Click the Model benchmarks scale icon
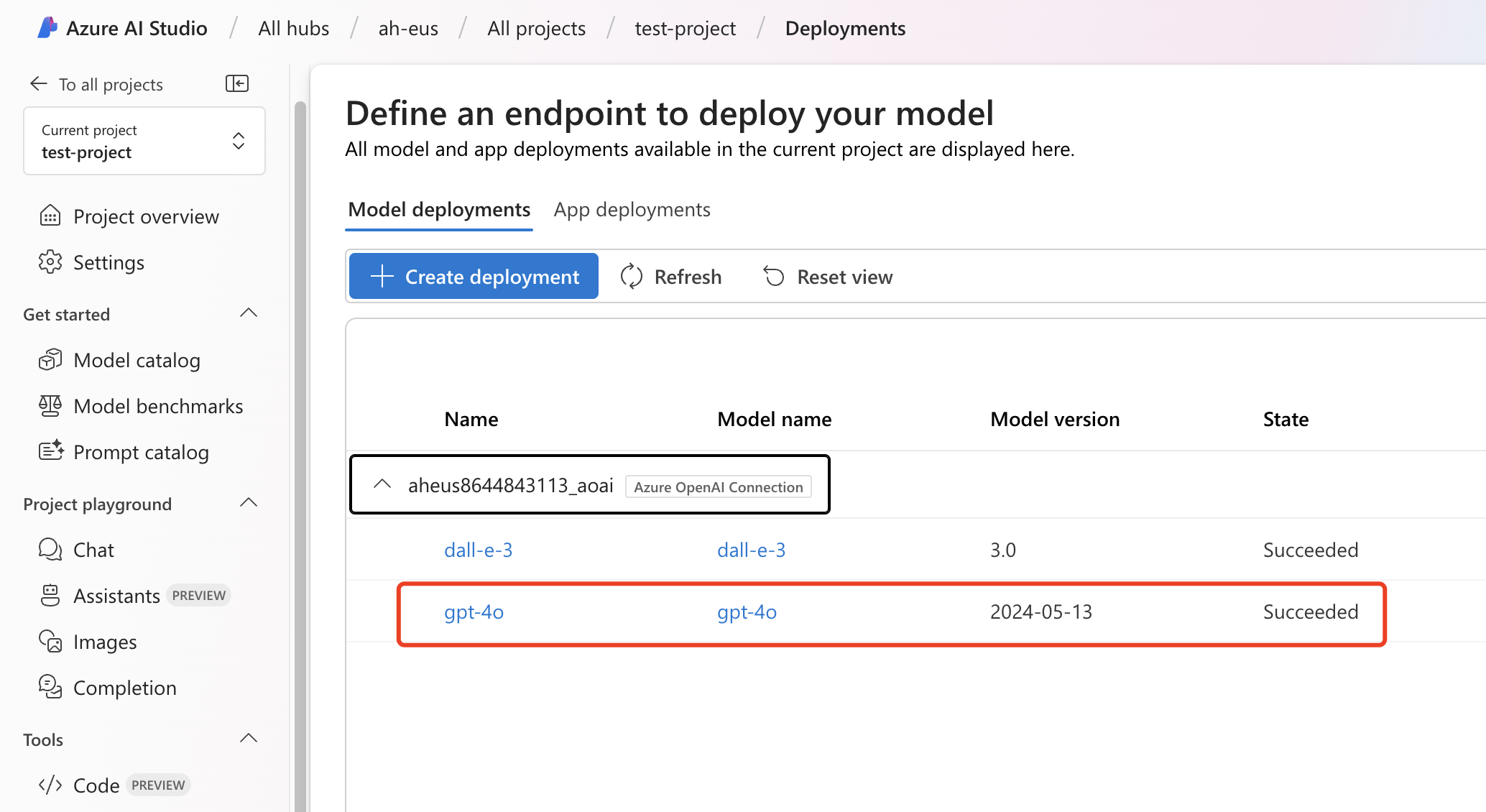The image size is (1486, 812). pyautogui.click(x=50, y=406)
